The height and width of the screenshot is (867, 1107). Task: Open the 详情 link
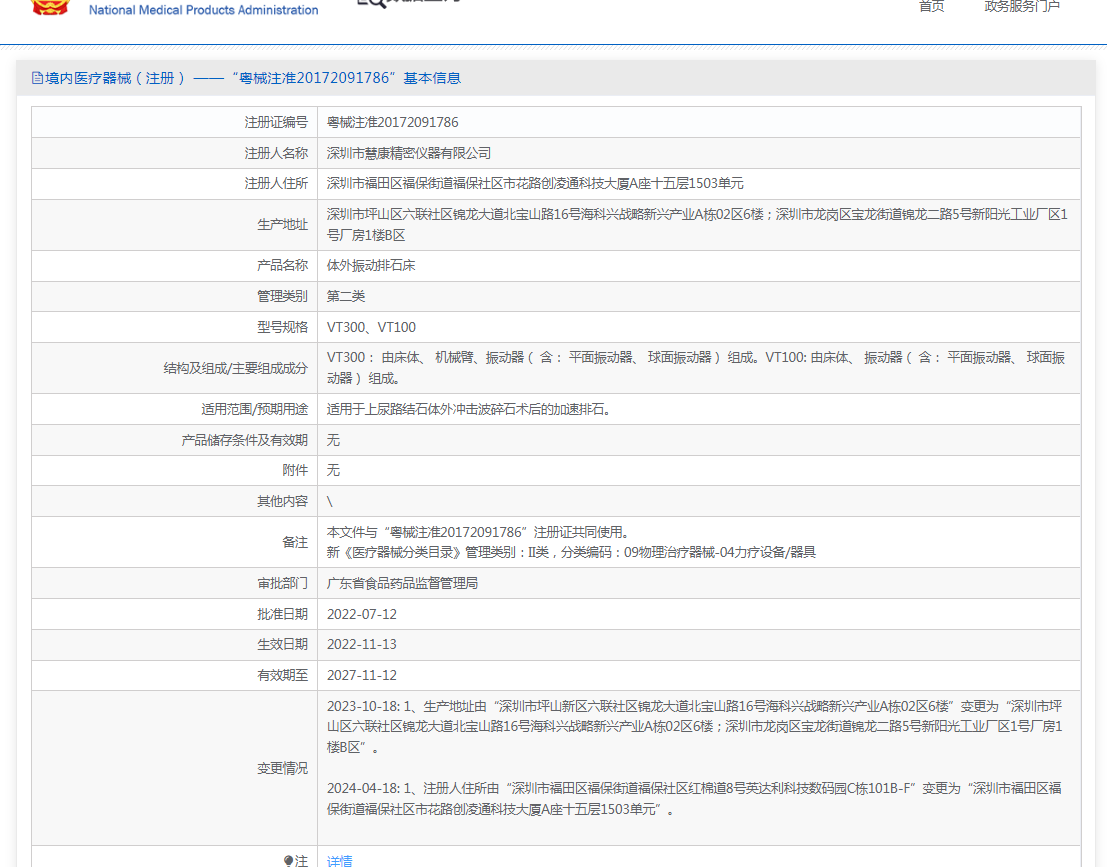tap(340, 860)
